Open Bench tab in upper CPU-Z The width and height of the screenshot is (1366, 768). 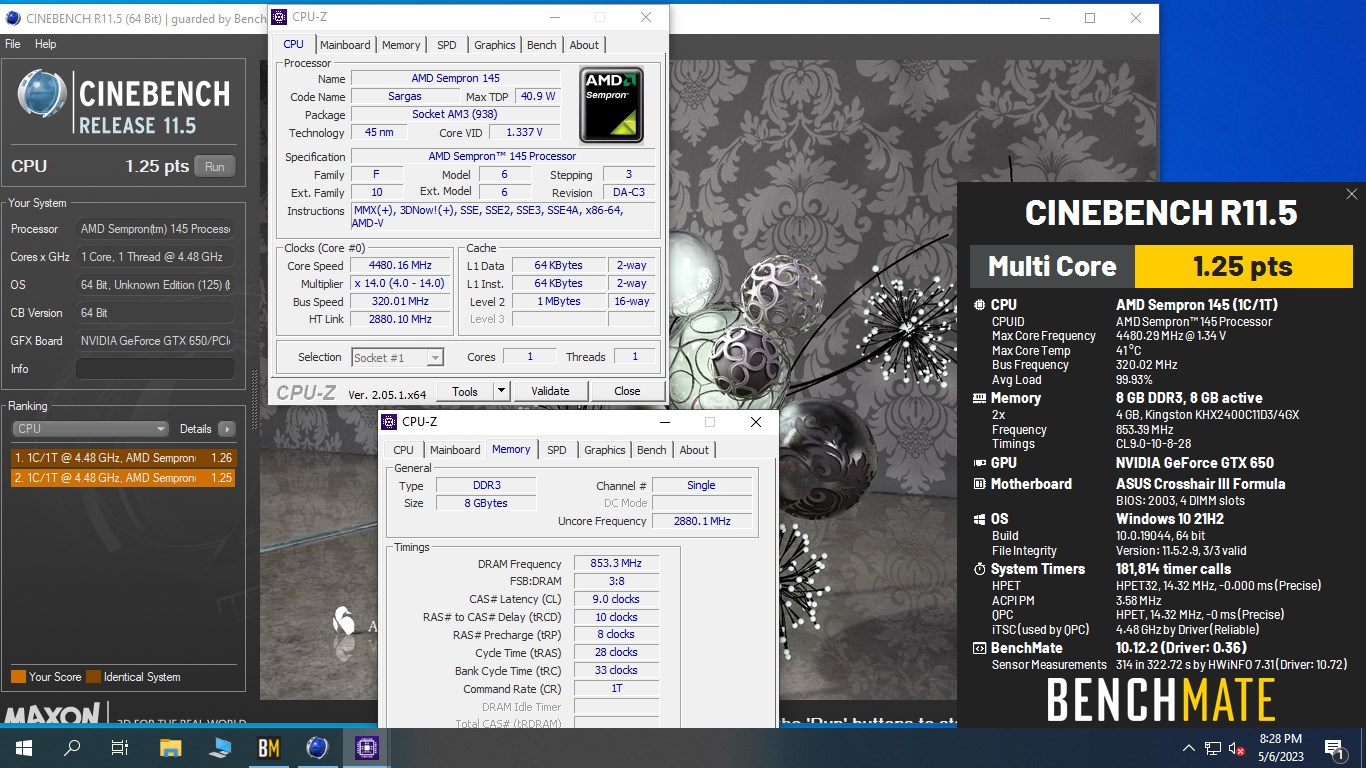click(x=542, y=45)
